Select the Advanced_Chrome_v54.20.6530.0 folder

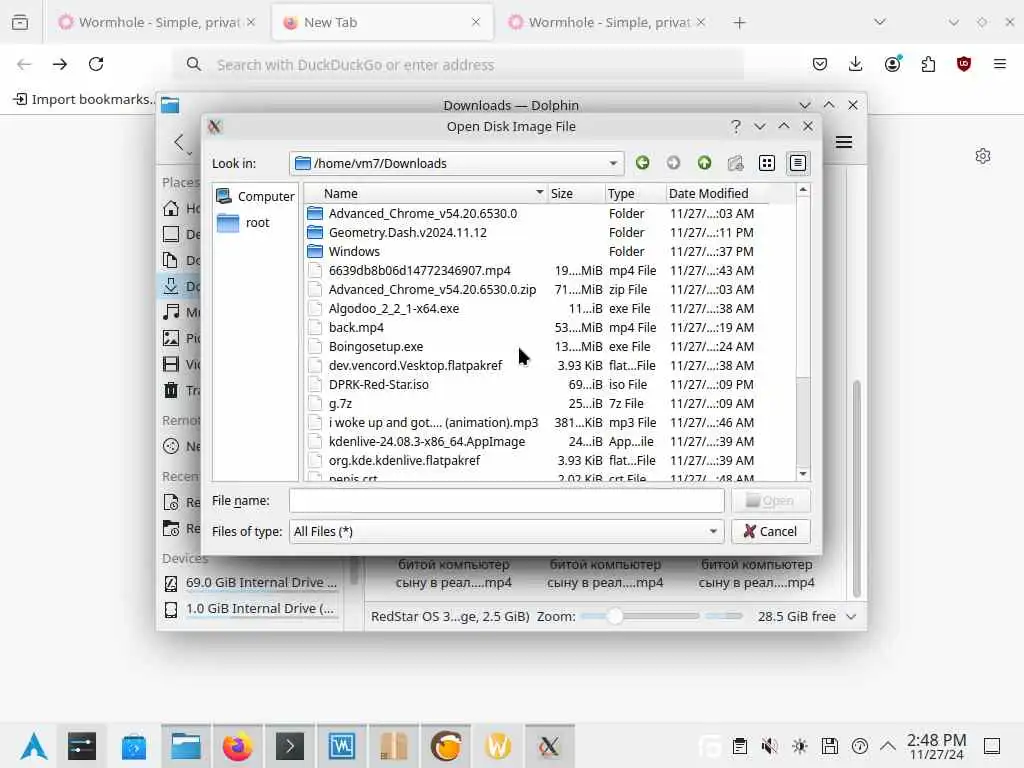[423, 214]
